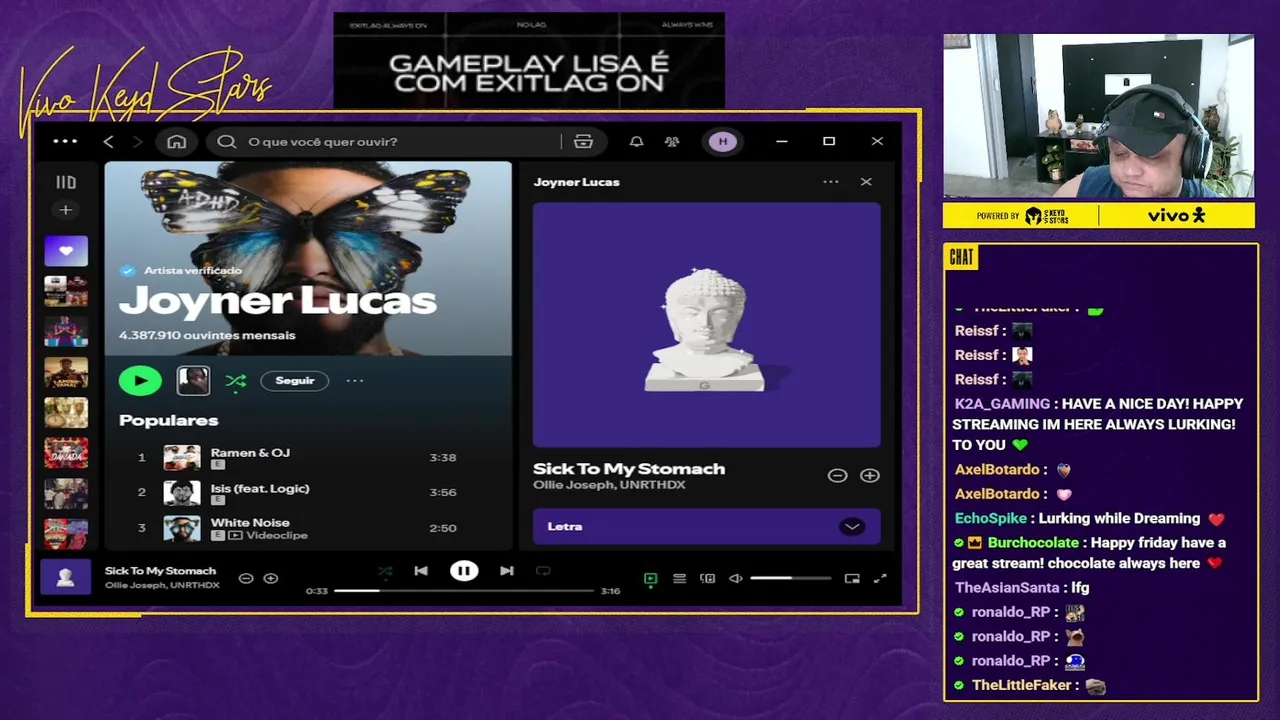Toggle shuffle on the artist page
The width and height of the screenshot is (1280, 720).
tap(236, 380)
